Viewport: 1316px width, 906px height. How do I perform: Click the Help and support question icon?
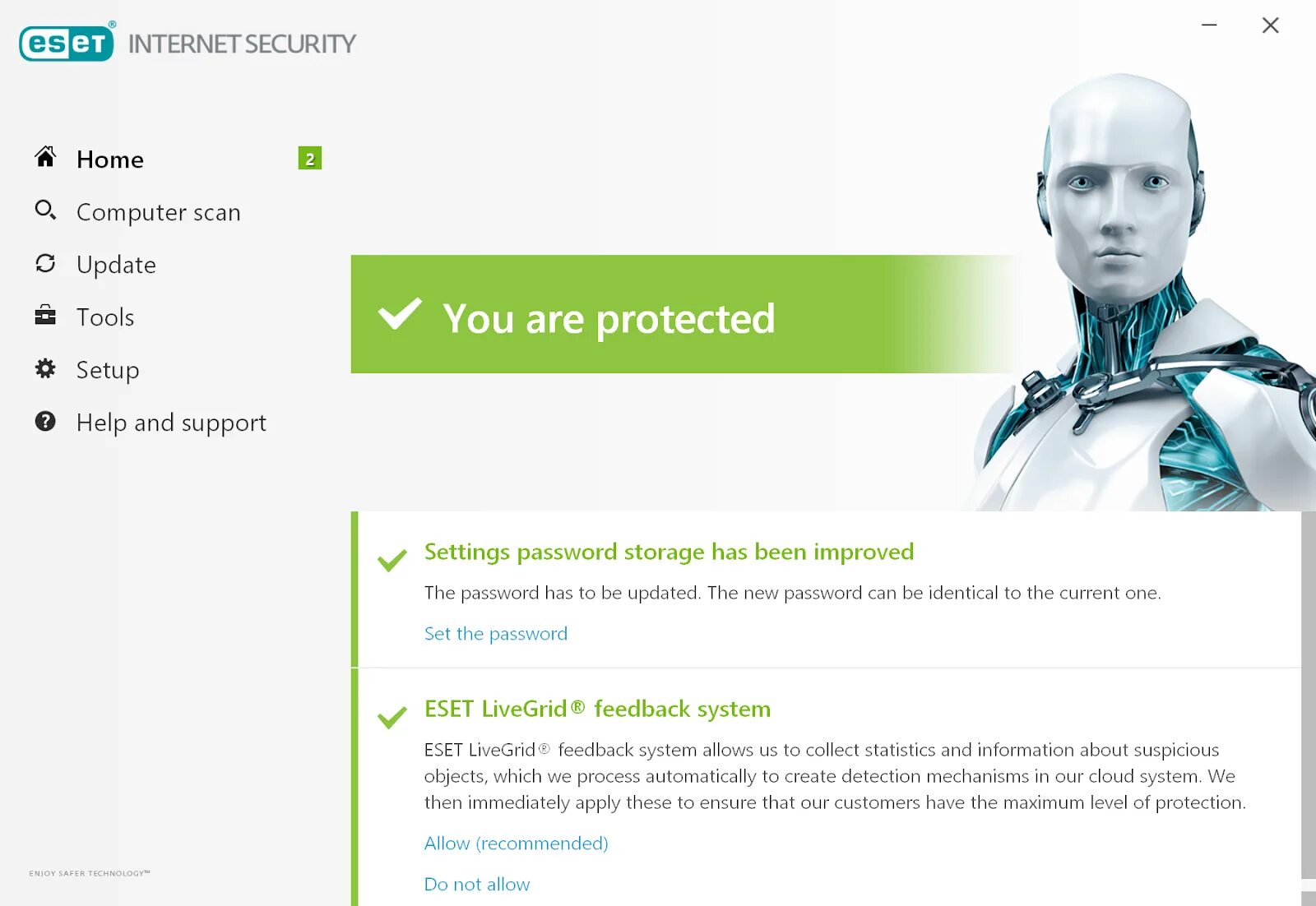point(45,422)
